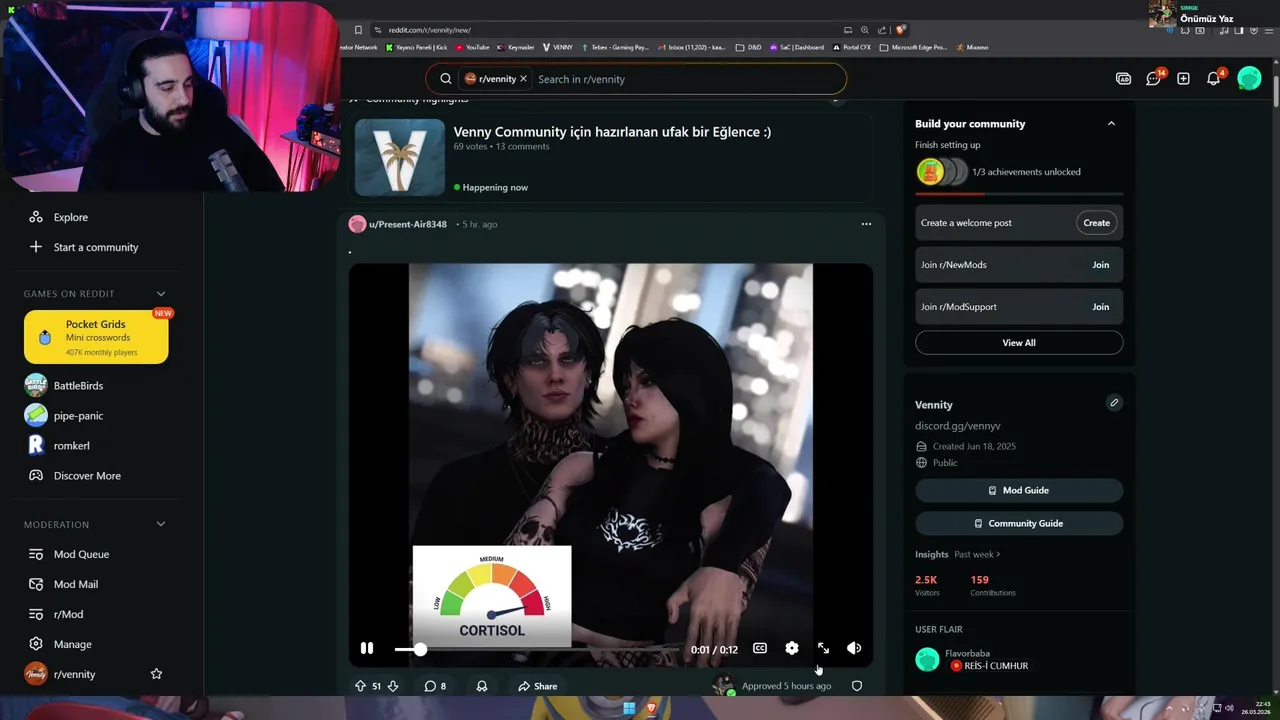Open r/vennity in sidebar
This screenshot has width=1280, height=720.
pyautogui.click(x=74, y=674)
